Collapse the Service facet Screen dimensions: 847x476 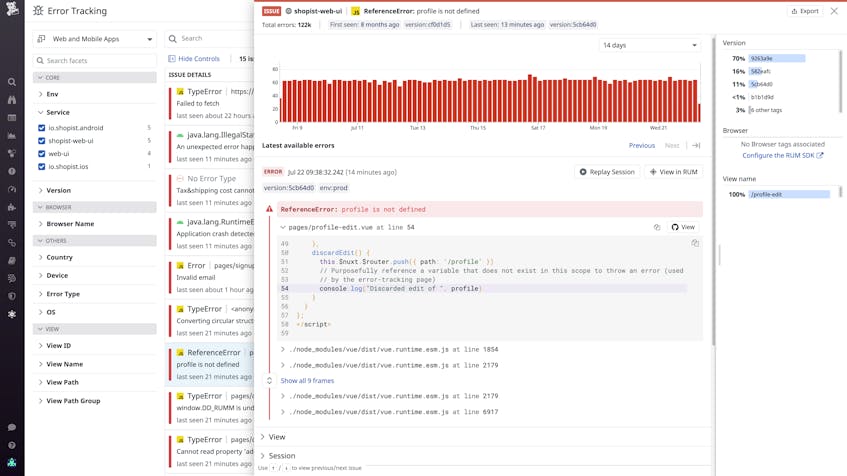point(54,112)
